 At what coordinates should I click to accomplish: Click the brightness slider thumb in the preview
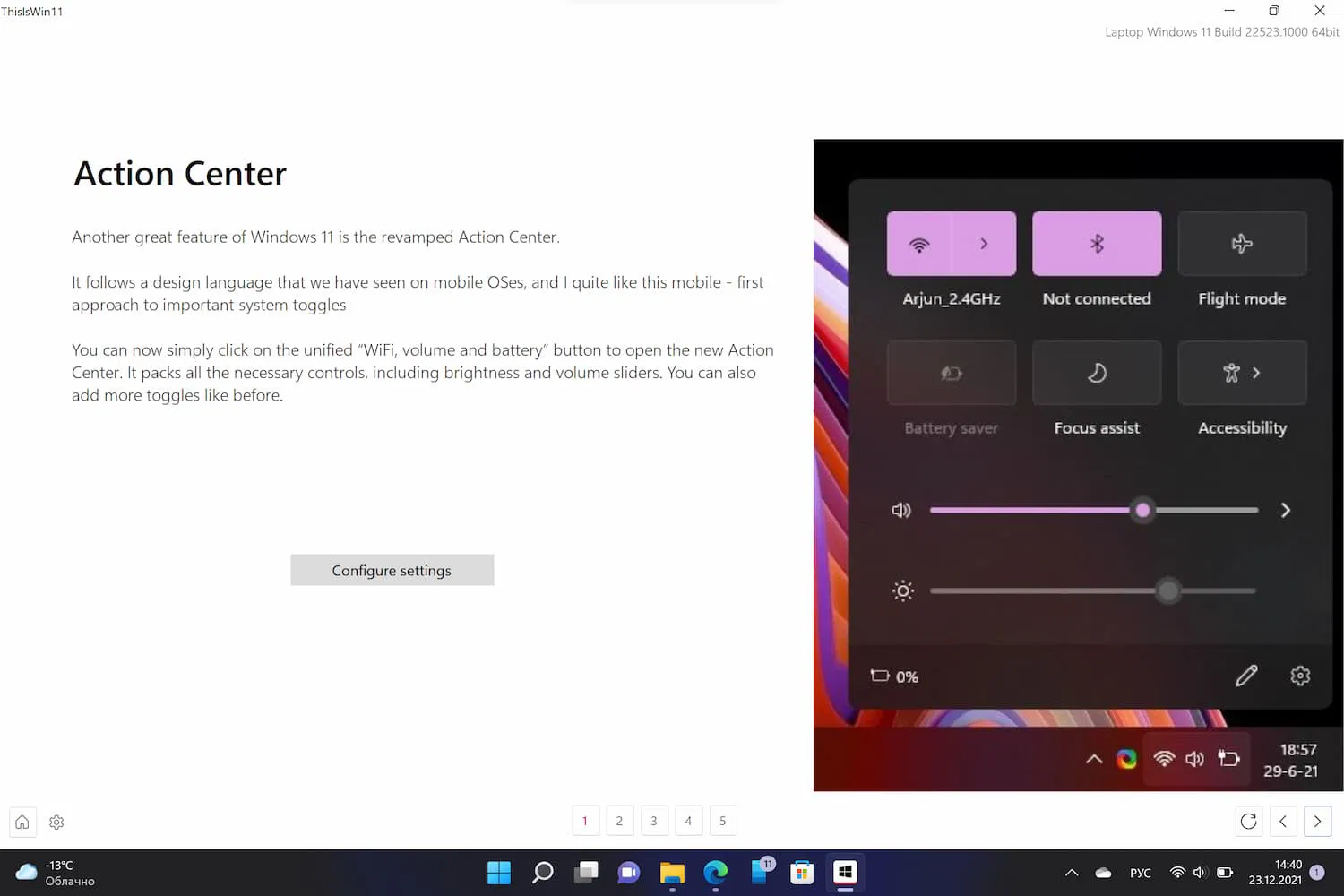(x=1168, y=590)
